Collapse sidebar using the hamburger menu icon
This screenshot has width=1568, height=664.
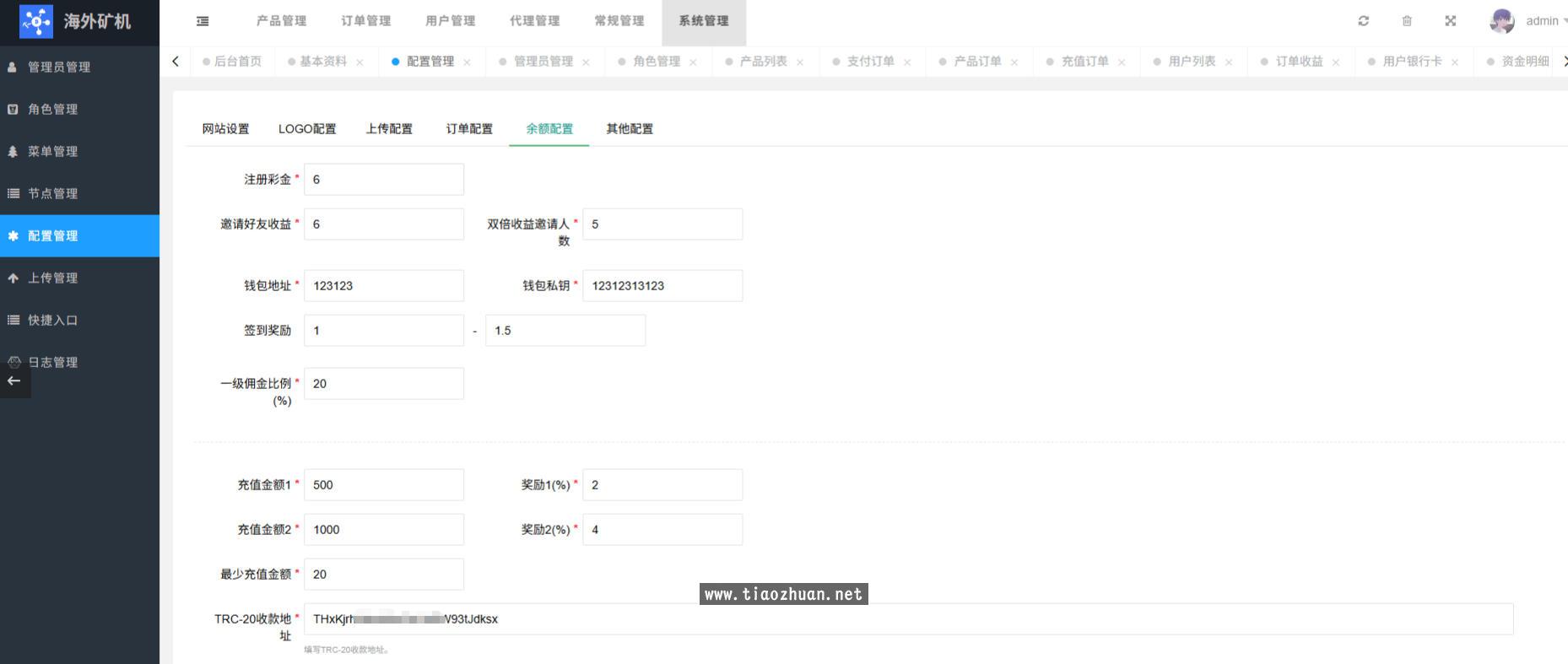[x=203, y=21]
